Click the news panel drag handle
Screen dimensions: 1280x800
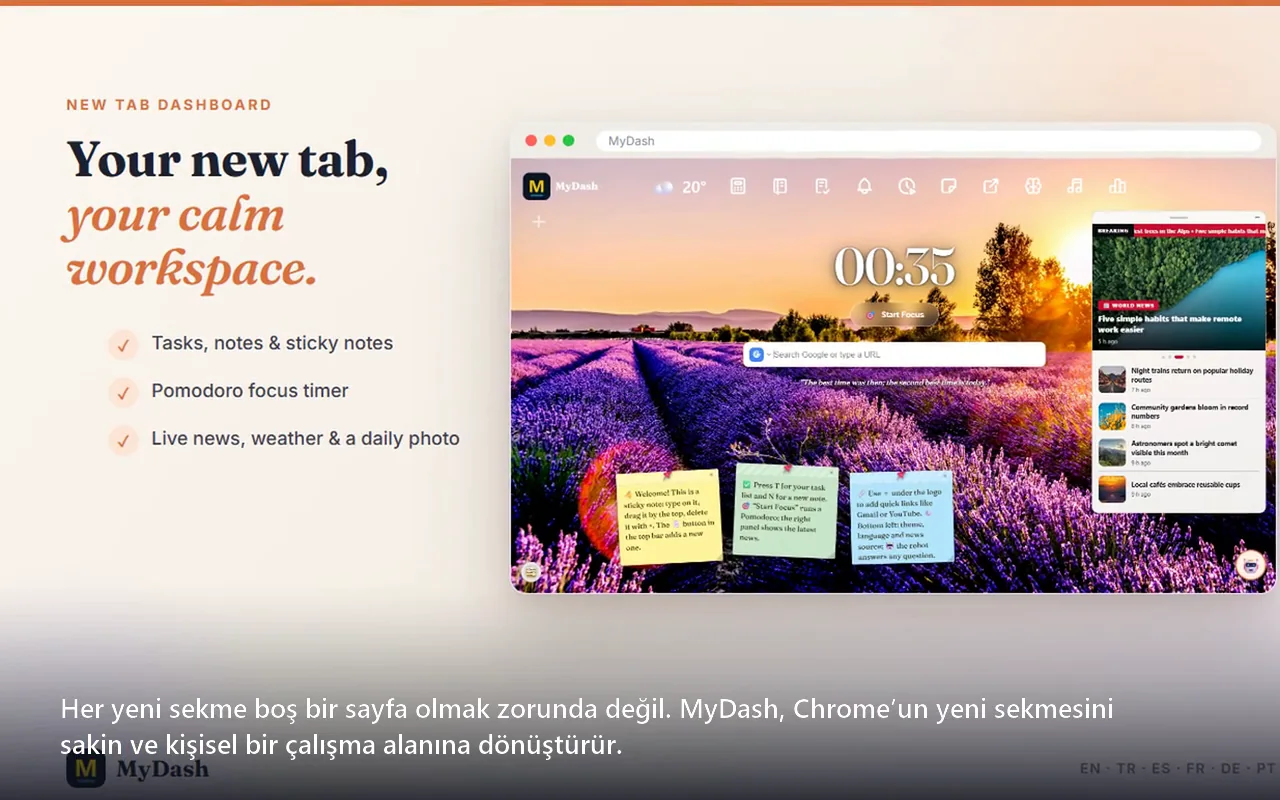(x=1178, y=217)
